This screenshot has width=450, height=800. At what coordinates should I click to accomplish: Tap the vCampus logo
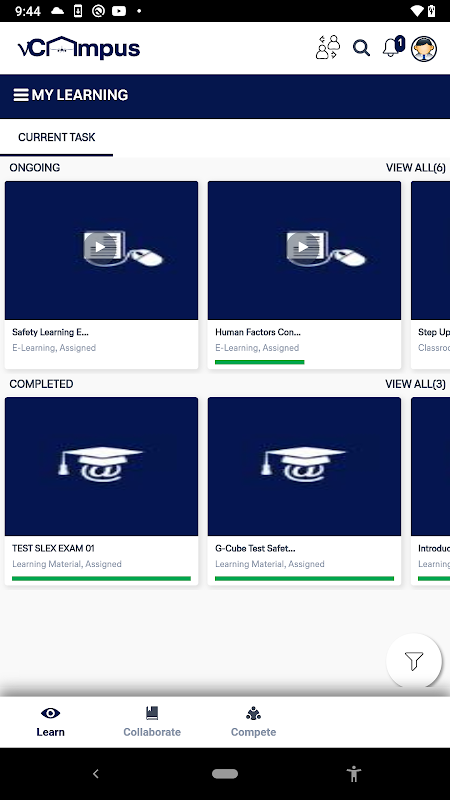(79, 48)
